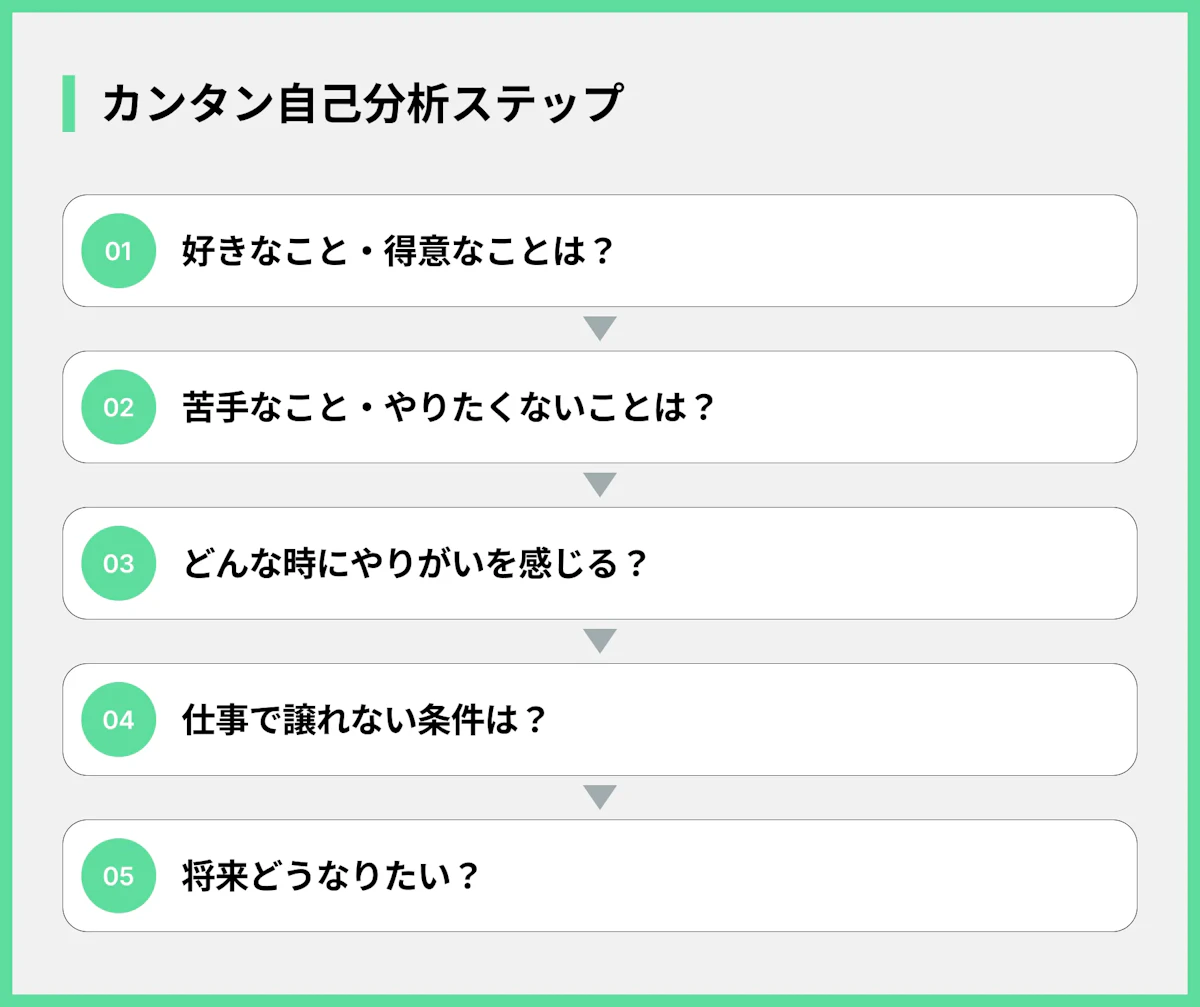
Task: Click the green 03 step number badge
Action: pyautogui.click(x=118, y=563)
